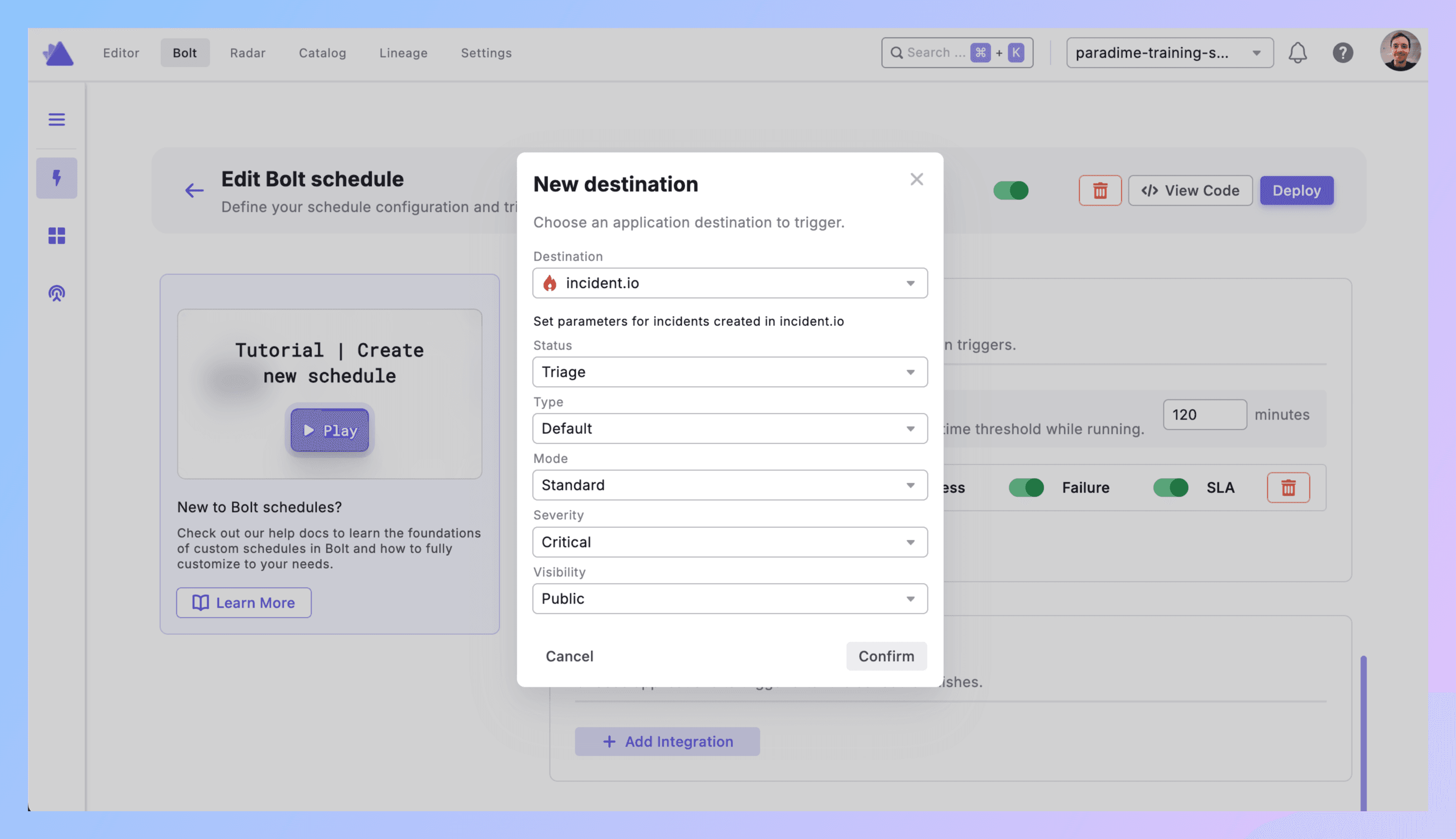Close the New destination dialog
The width and height of the screenshot is (1456, 839).
(916, 179)
